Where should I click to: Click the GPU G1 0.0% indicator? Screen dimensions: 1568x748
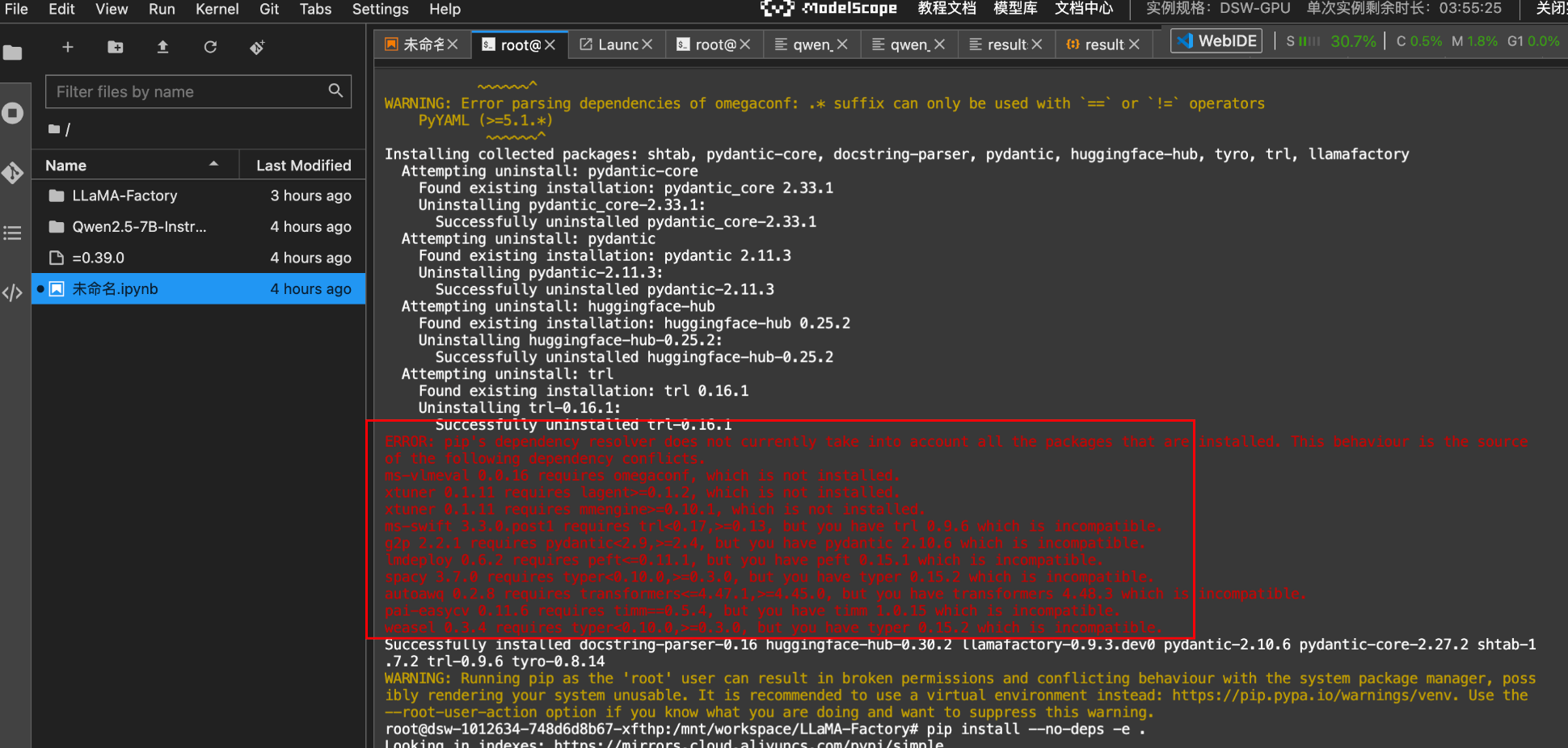1533,41
